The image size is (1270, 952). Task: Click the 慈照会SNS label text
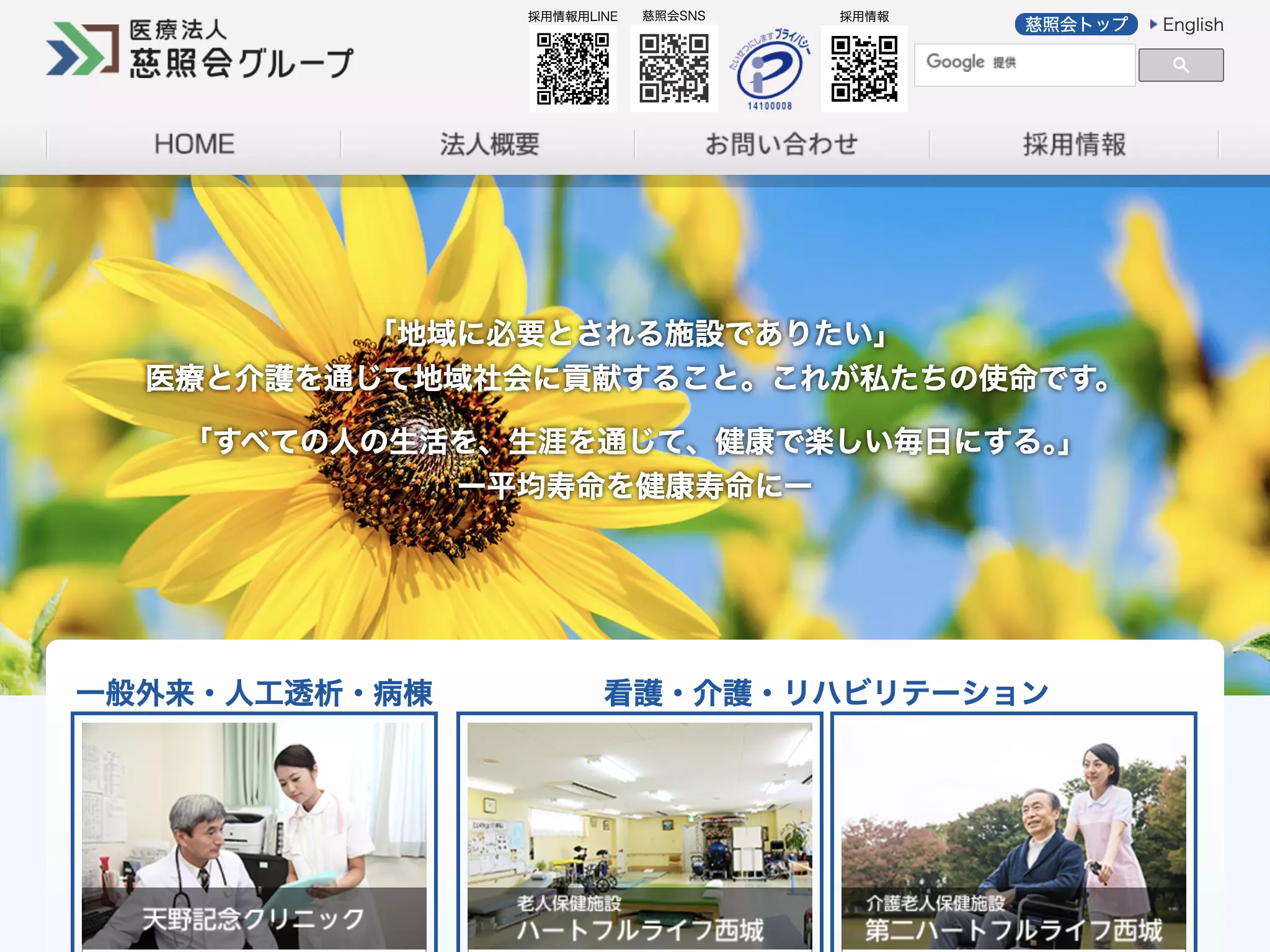pyautogui.click(x=673, y=16)
